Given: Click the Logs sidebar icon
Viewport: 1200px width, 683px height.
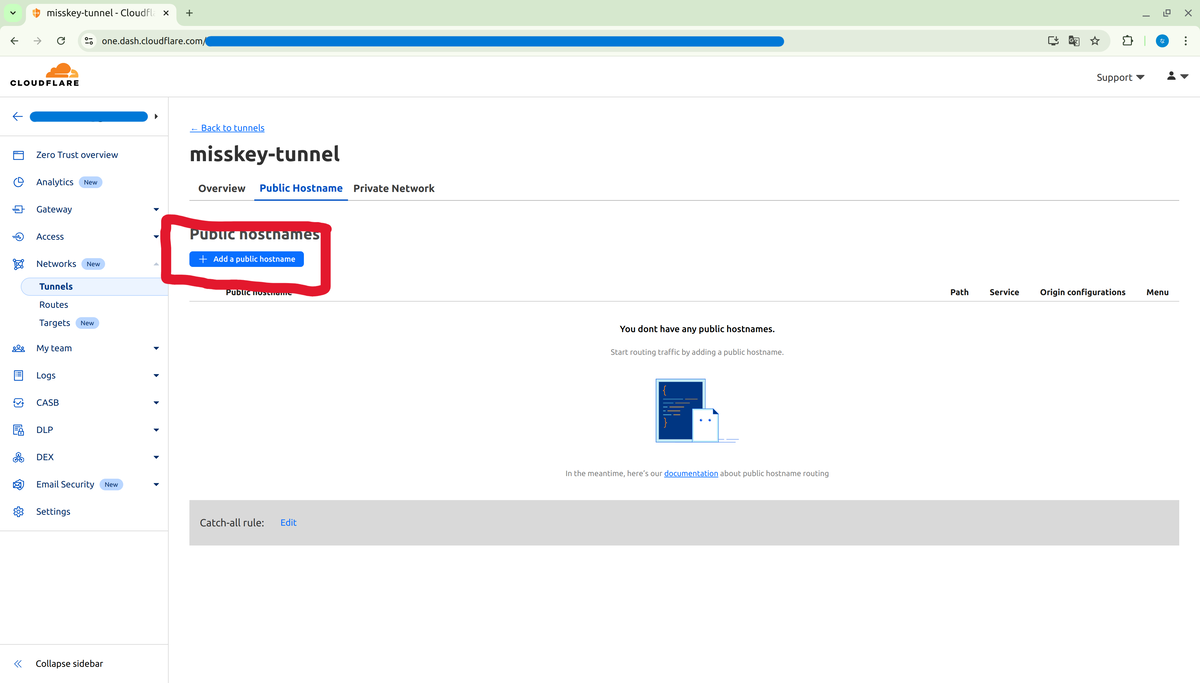Looking at the screenshot, I should (x=18, y=375).
